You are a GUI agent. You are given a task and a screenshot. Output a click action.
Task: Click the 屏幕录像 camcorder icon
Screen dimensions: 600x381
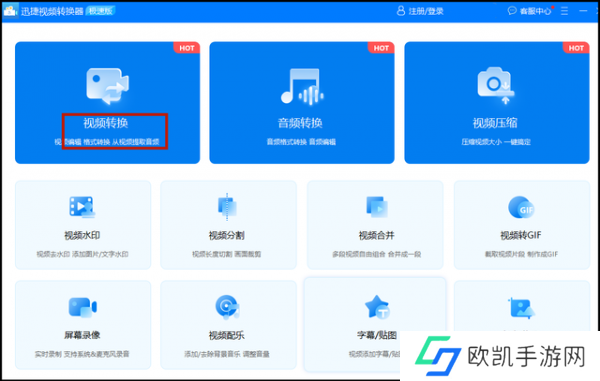(x=82, y=307)
